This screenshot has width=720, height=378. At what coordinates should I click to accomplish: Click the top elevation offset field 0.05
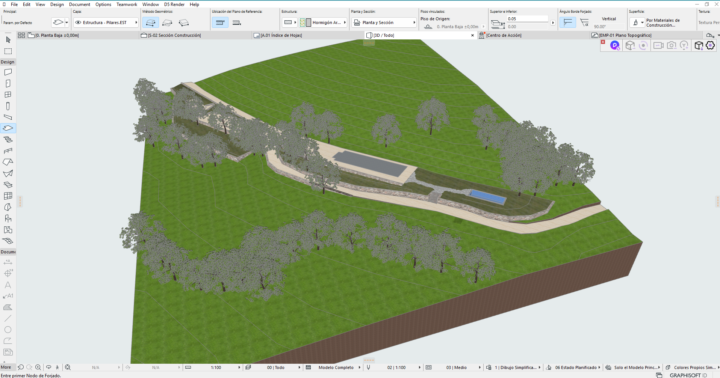coord(527,19)
